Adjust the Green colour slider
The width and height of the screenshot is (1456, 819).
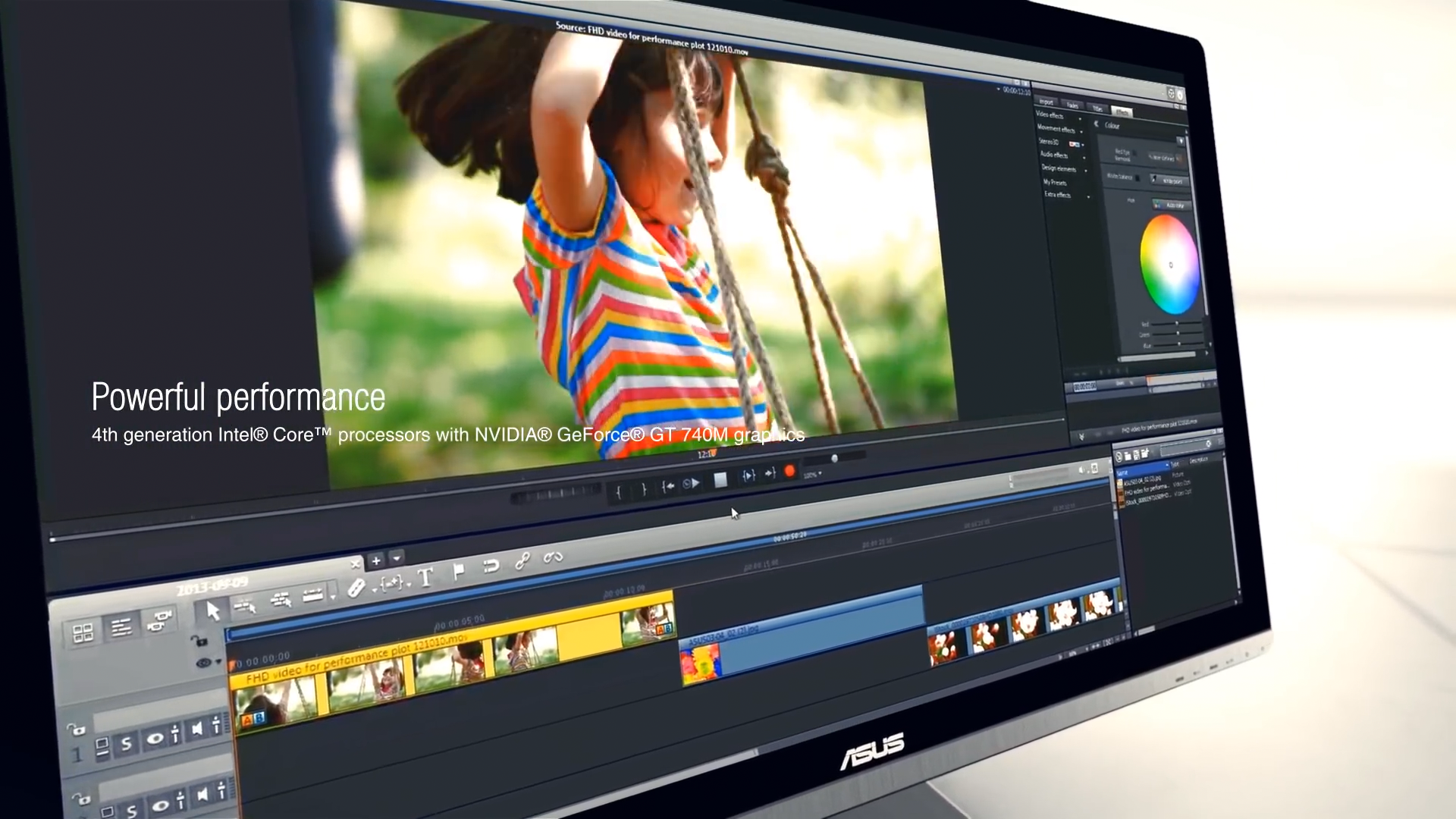(x=1177, y=334)
